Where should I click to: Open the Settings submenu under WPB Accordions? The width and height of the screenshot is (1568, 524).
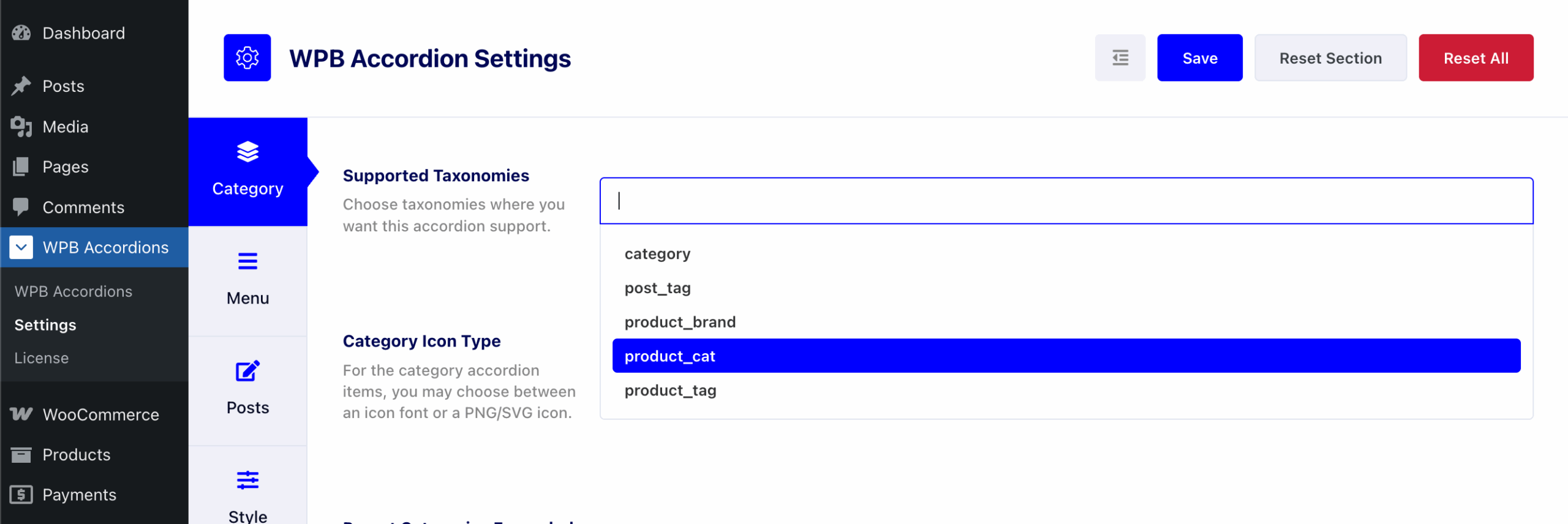click(45, 324)
